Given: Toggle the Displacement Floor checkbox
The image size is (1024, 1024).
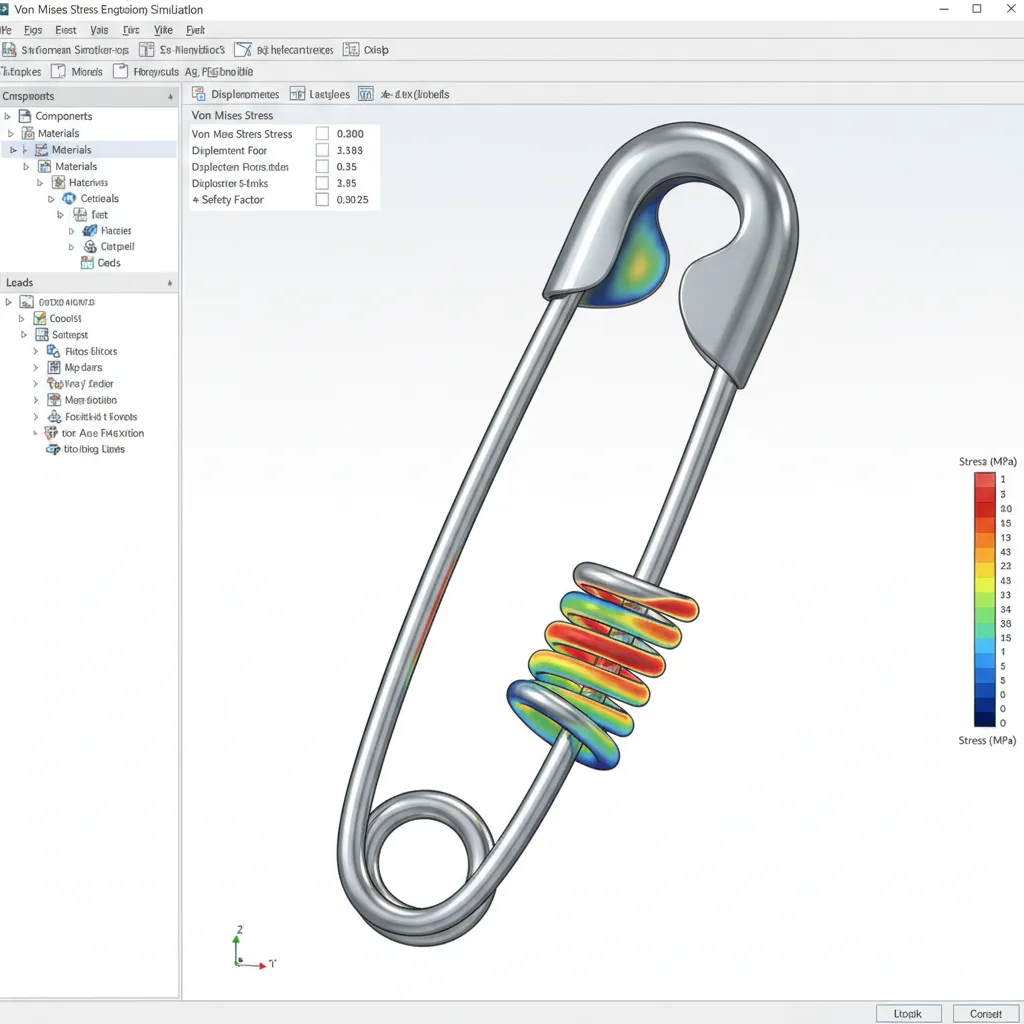Looking at the screenshot, I should pyautogui.click(x=322, y=150).
